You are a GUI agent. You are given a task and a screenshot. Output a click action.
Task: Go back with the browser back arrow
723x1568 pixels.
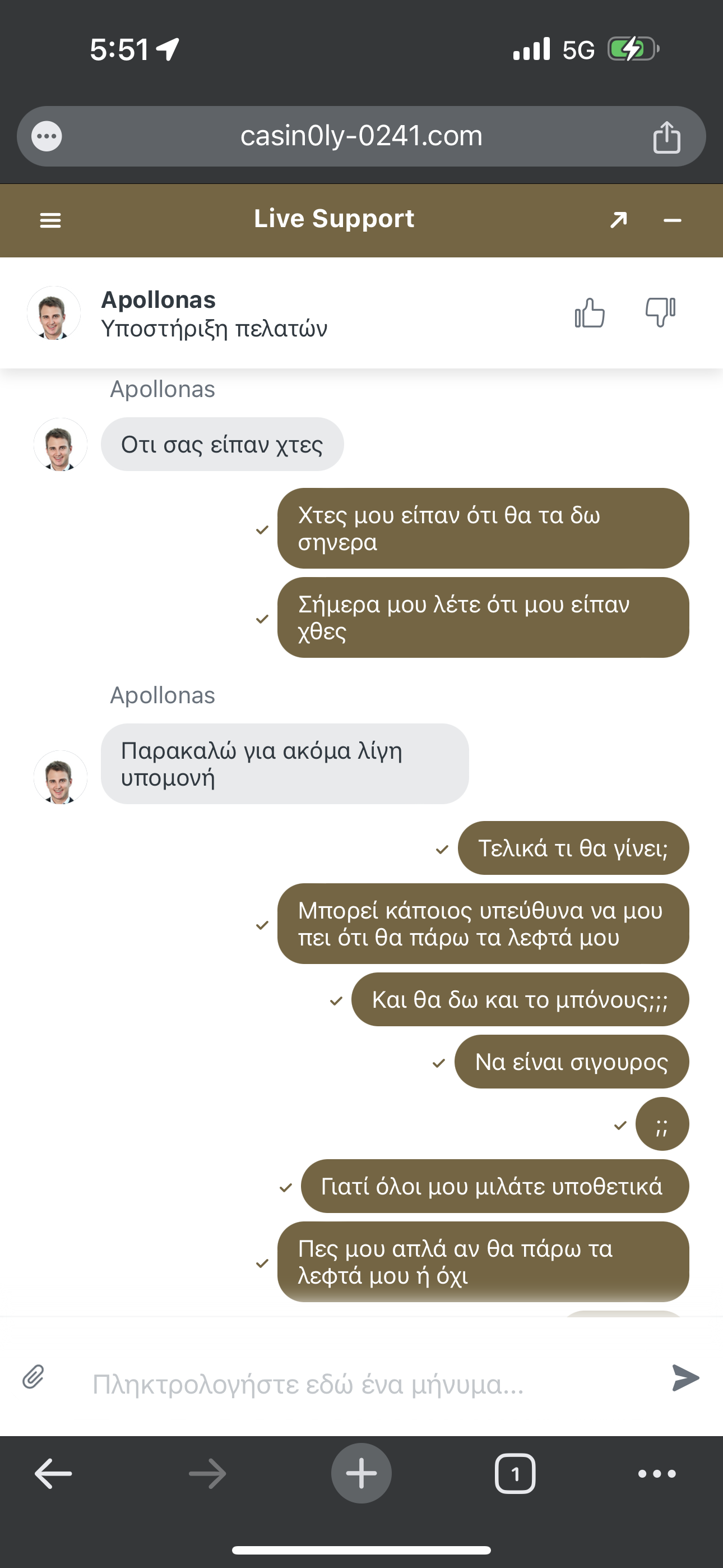click(54, 1474)
